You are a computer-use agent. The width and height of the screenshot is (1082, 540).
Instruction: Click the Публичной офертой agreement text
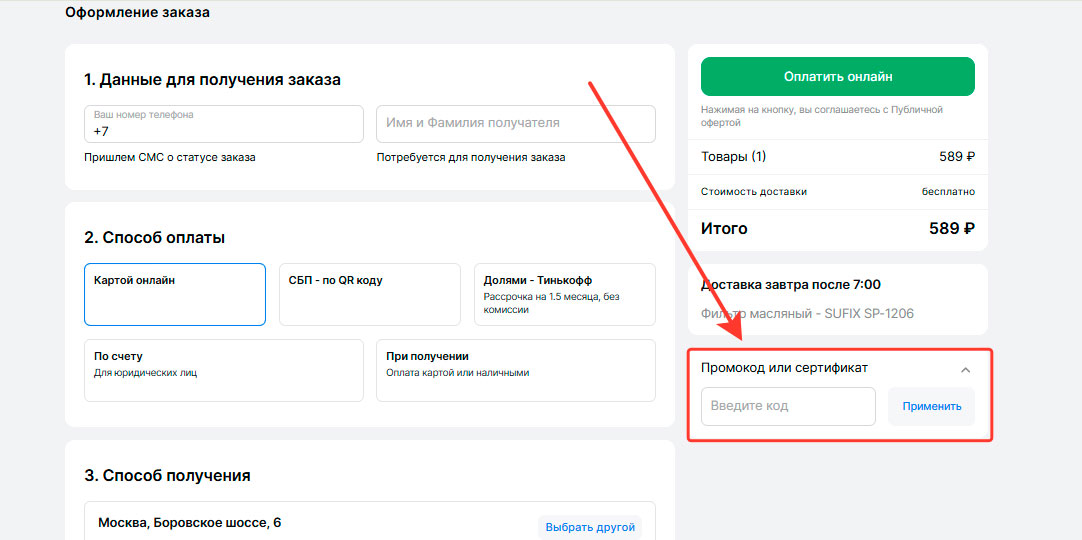[823, 117]
